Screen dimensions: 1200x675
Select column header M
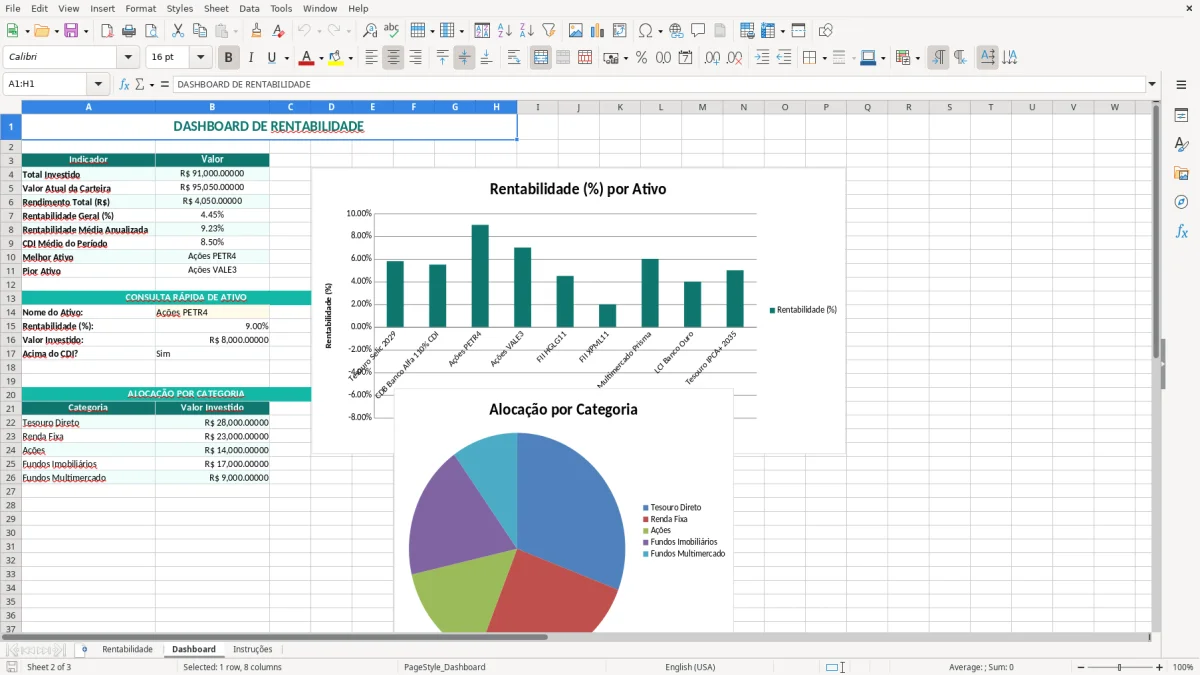(x=702, y=107)
